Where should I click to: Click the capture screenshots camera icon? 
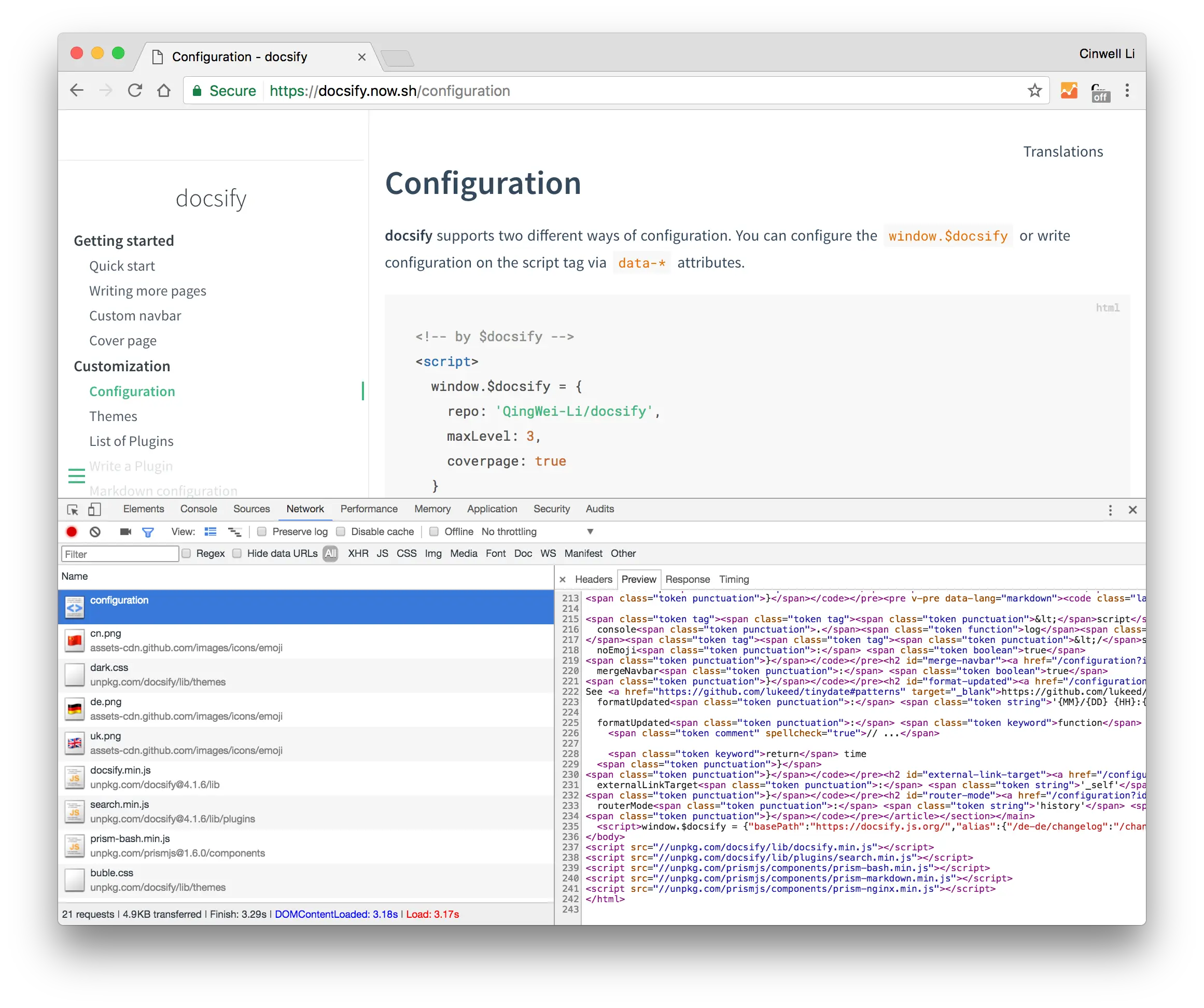pos(125,531)
